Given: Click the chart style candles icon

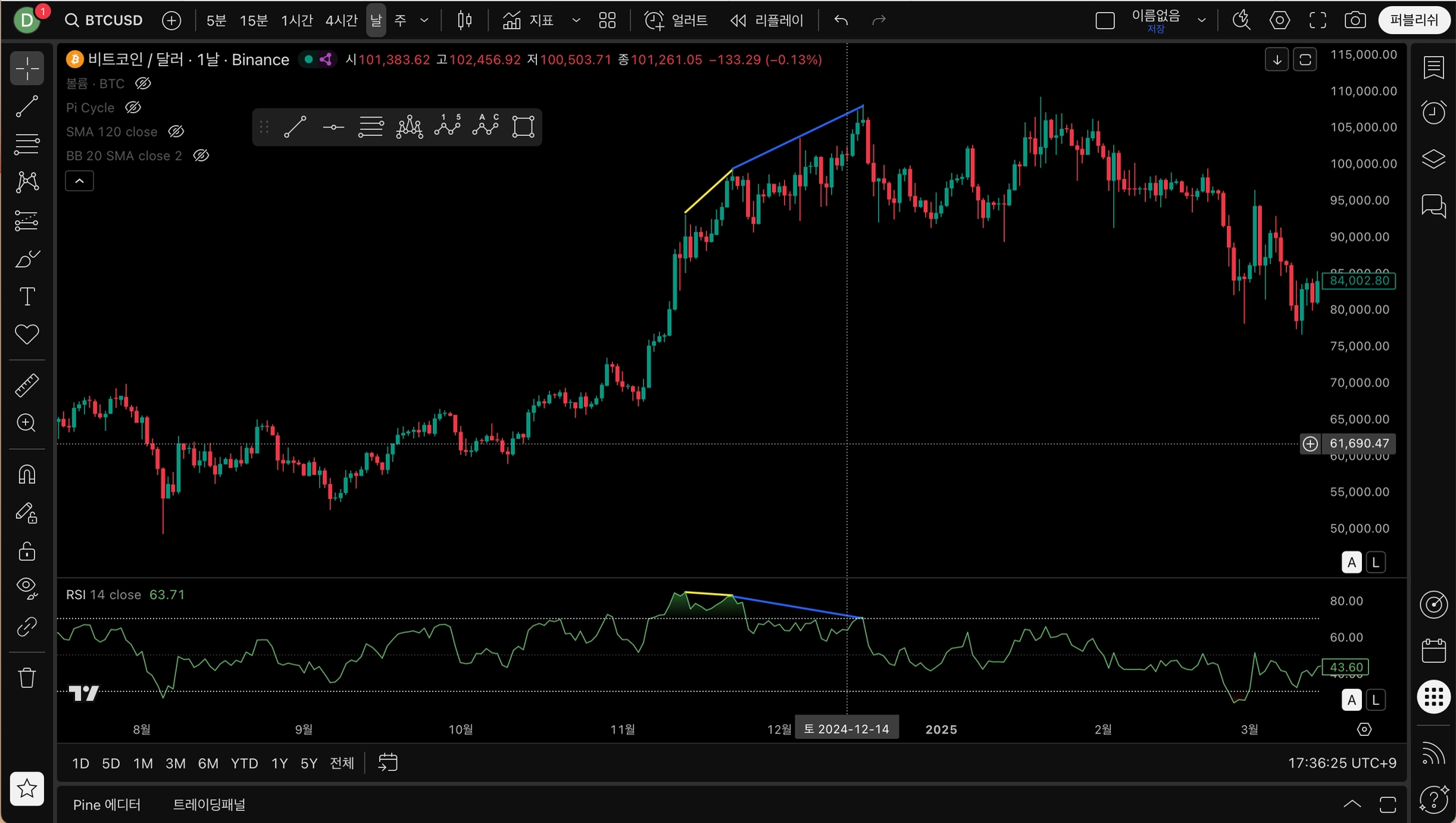Looking at the screenshot, I should pyautogui.click(x=465, y=20).
